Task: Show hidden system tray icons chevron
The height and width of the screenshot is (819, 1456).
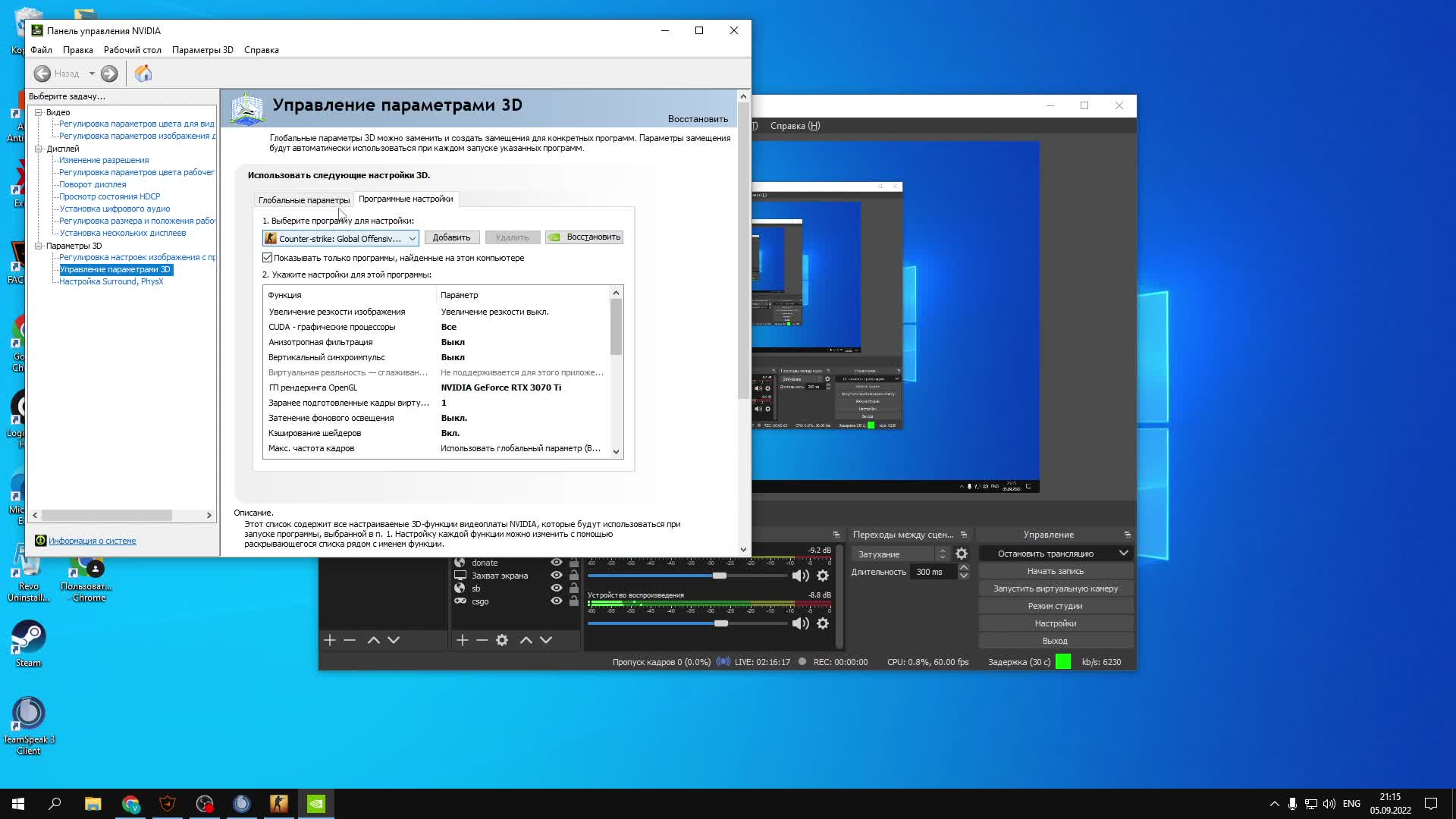Action: pos(1274,804)
